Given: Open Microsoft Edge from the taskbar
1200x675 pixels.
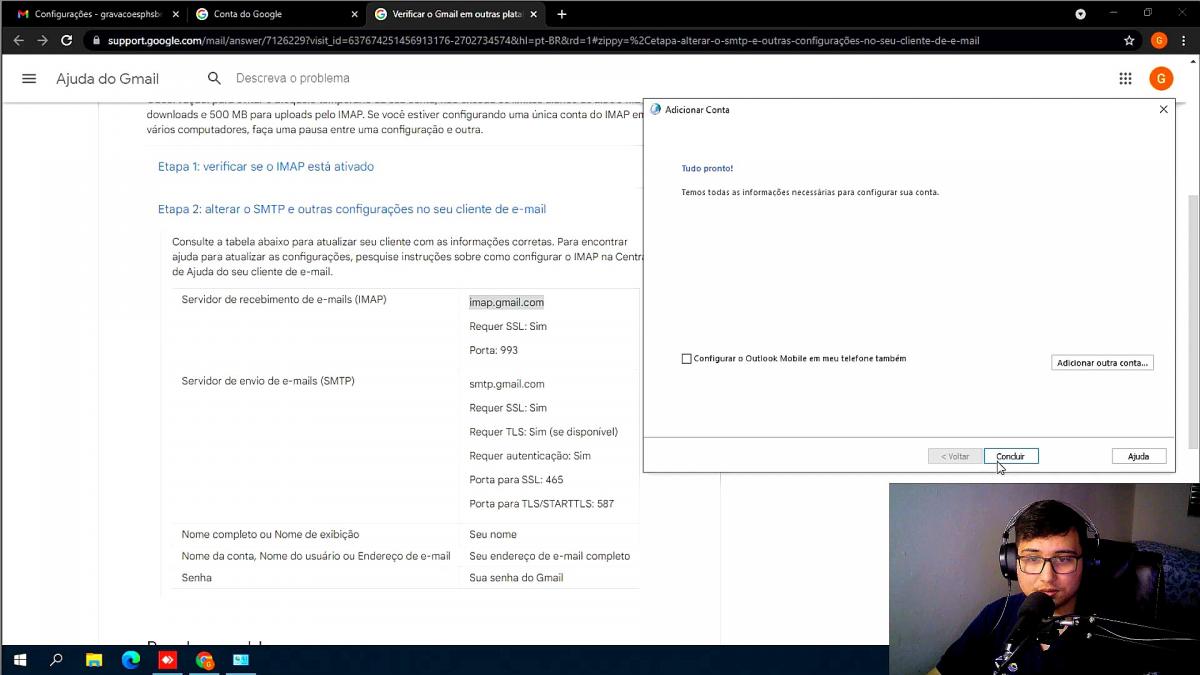Looking at the screenshot, I should 130,660.
